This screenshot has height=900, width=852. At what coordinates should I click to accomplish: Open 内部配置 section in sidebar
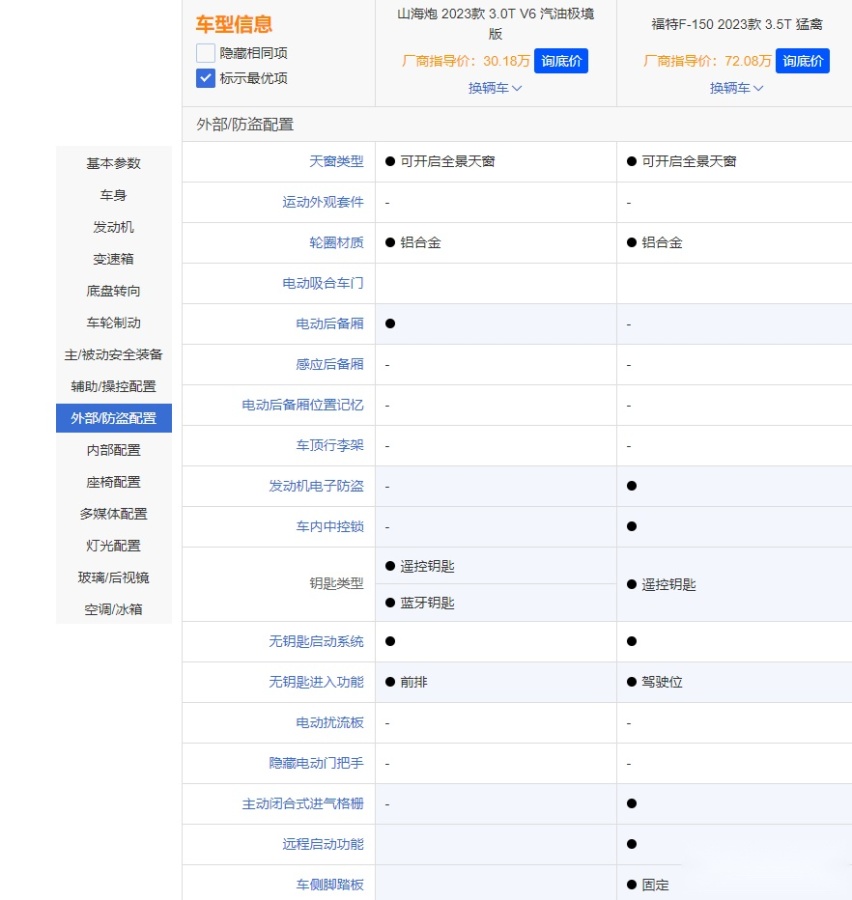(x=114, y=450)
